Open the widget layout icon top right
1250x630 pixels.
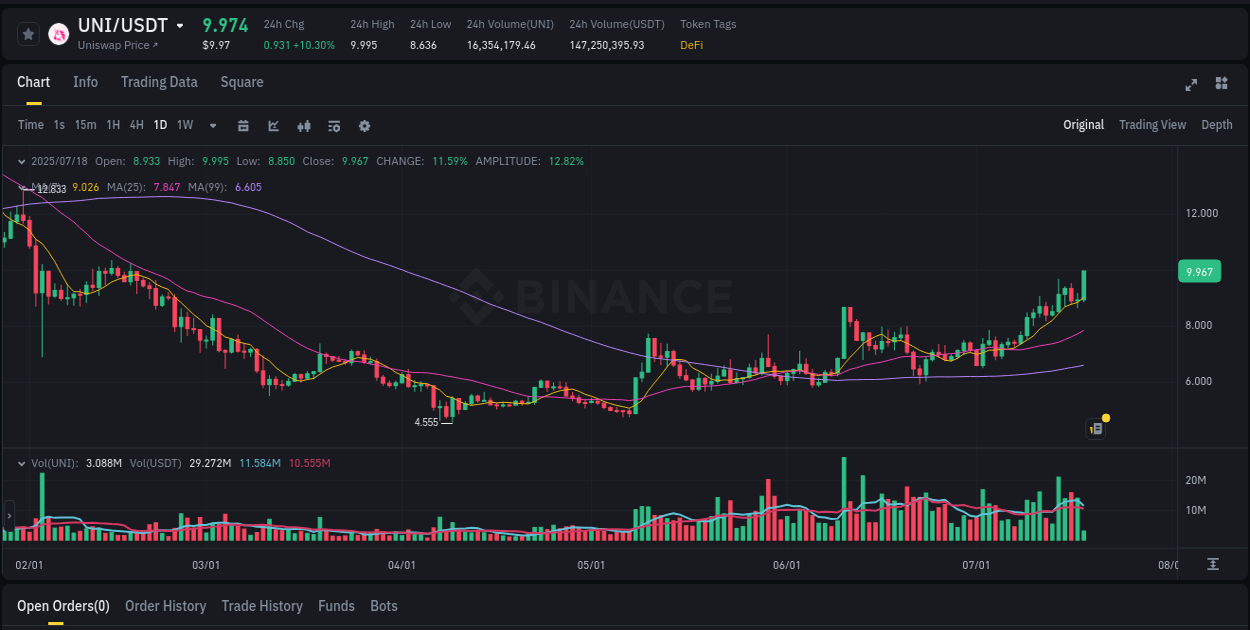1220,85
